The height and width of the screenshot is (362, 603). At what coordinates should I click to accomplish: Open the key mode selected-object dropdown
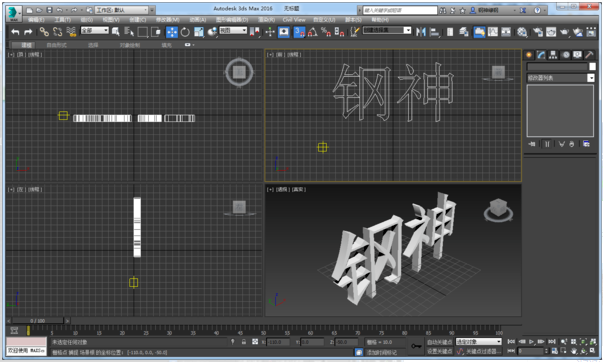478,342
